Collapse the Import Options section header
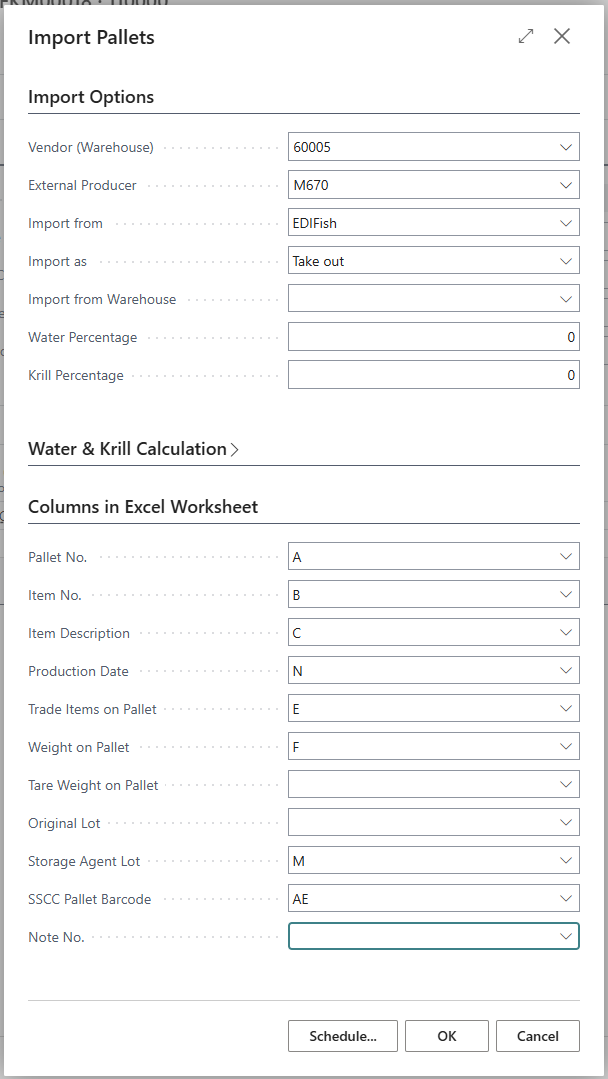This screenshot has width=608, height=1079. (x=91, y=97)
